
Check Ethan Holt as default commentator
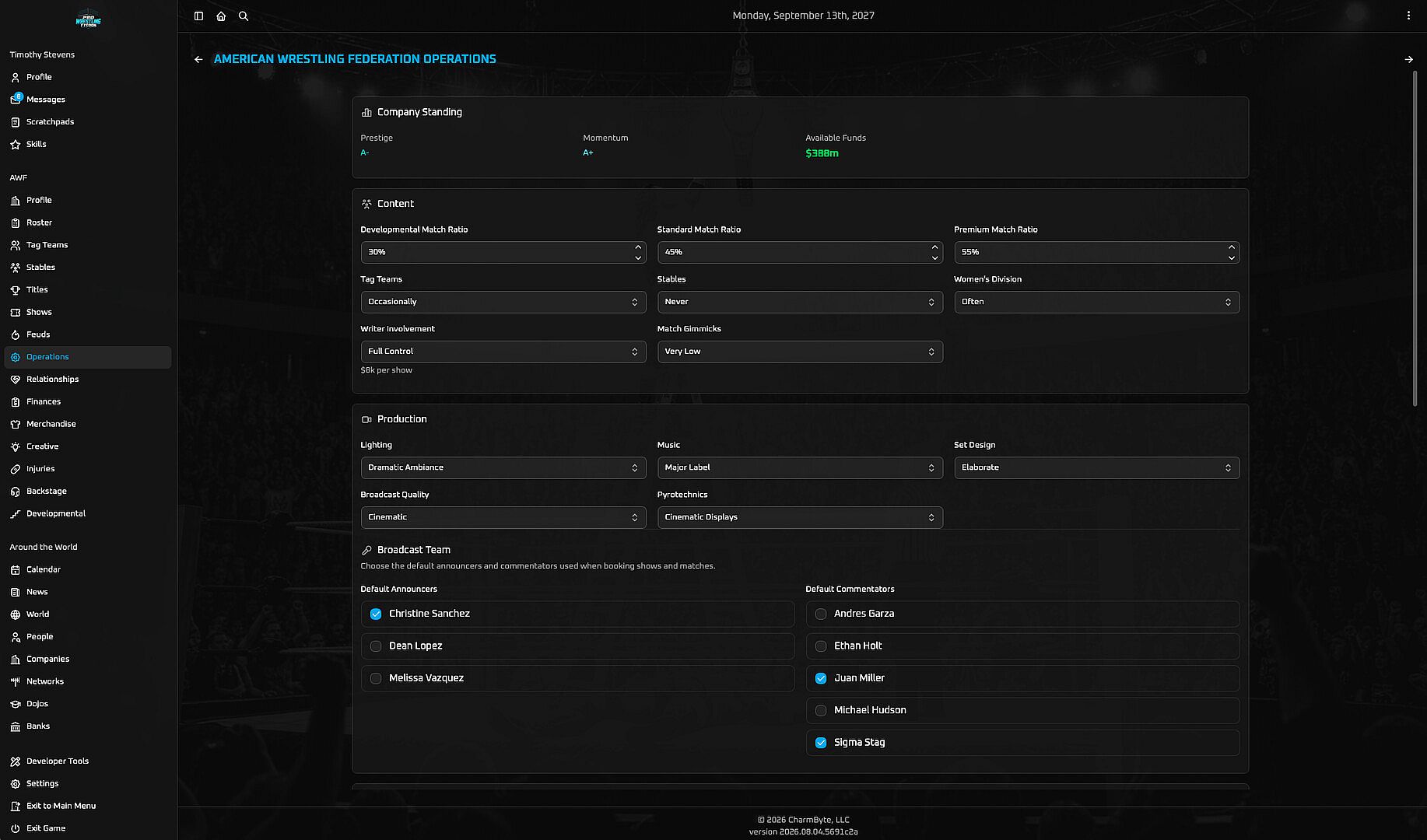pyautogui.click(x=821, y=646)
